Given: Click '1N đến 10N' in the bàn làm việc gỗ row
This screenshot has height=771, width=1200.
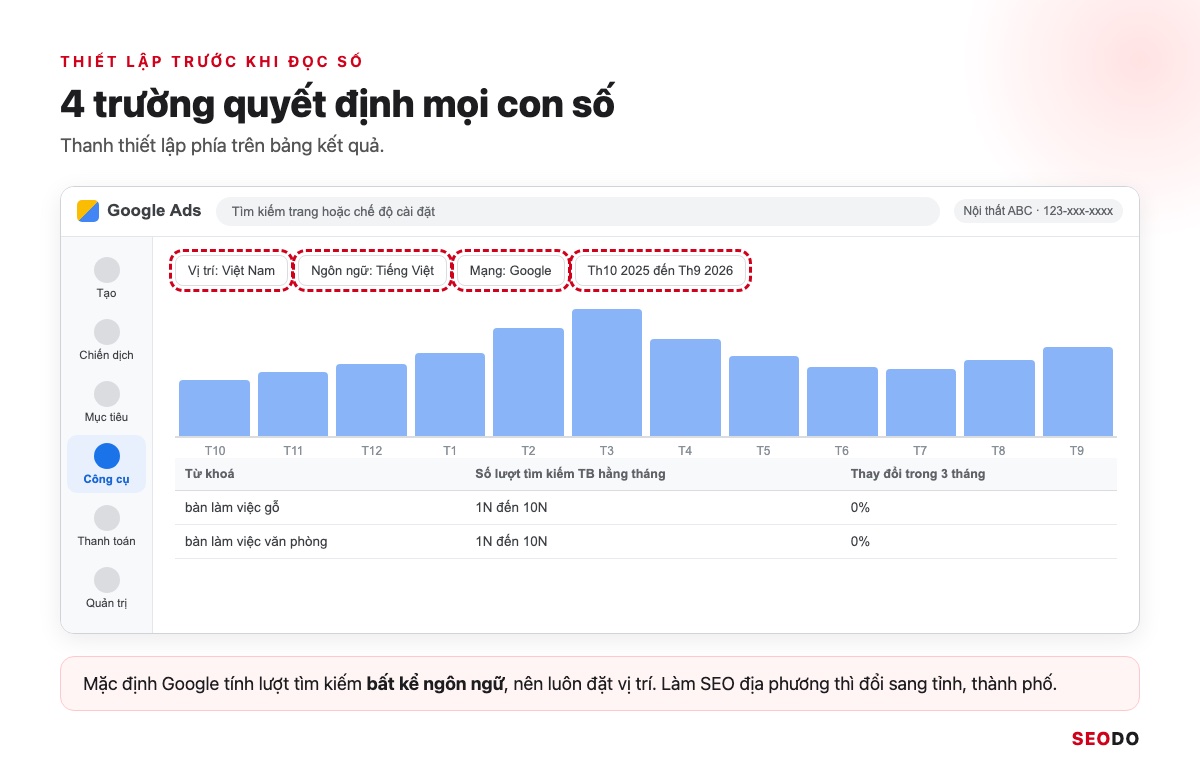Looking at the screenshot, I should point(512,508).
